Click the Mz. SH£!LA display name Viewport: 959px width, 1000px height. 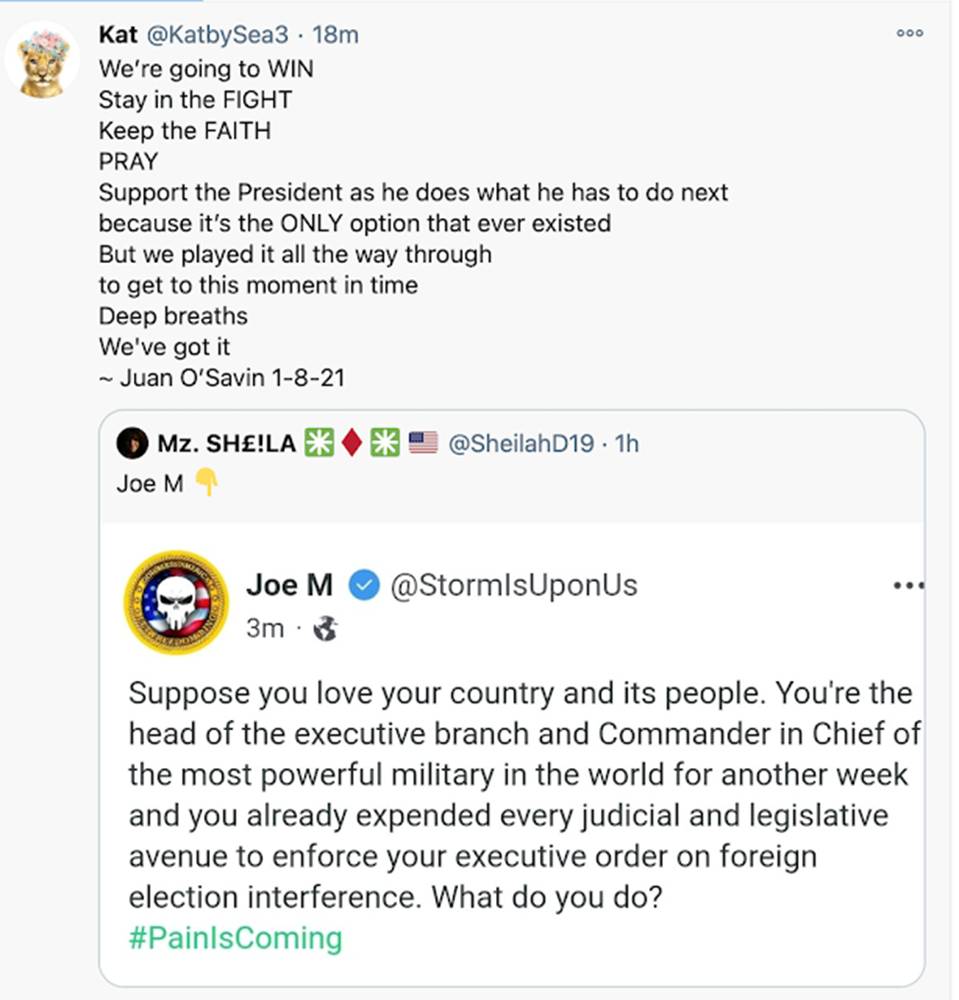[x=226, y=443]
